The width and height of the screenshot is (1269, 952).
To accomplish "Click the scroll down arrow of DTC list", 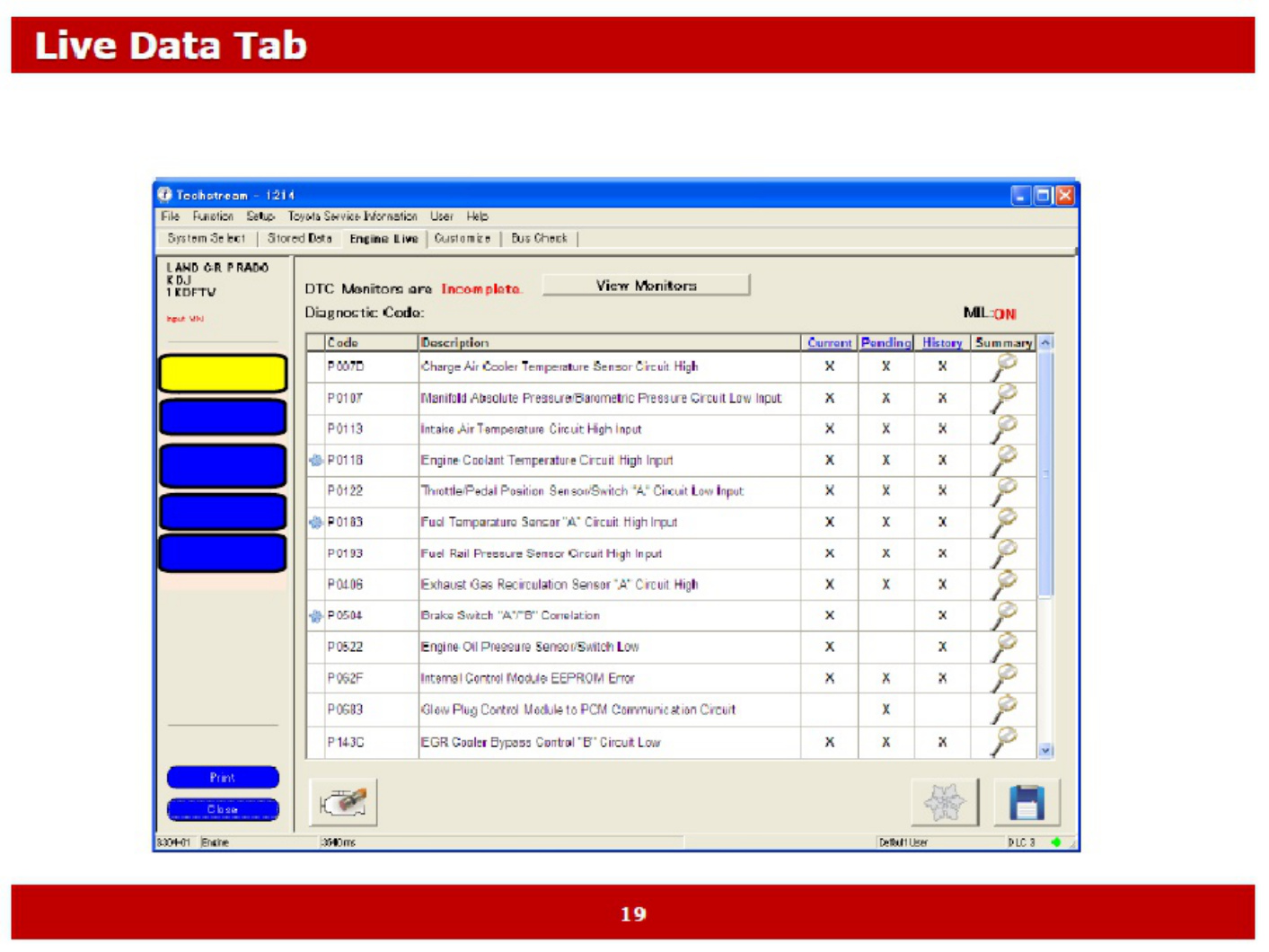I will (1045, 750).
